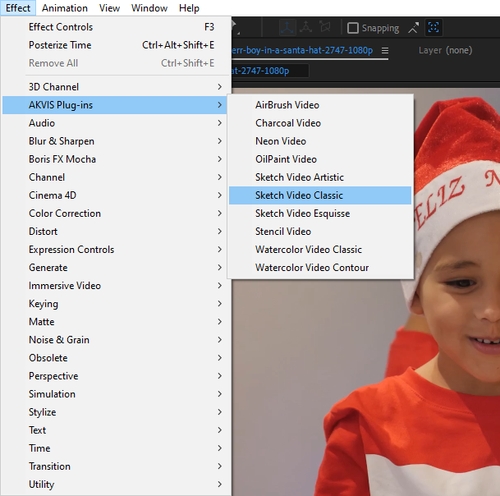Screen dimensions: 500x496
Task: Expand the Obsolete submenu
Action: 115,358
